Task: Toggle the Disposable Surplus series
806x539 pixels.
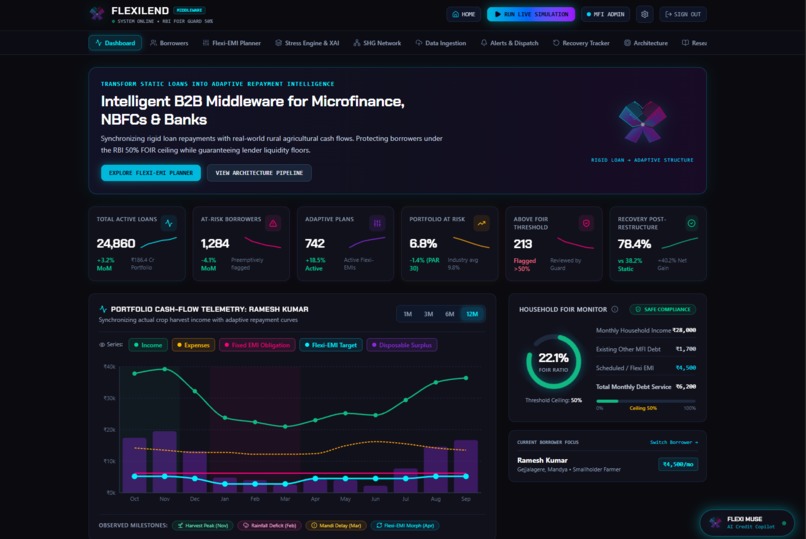Action: 401,345
